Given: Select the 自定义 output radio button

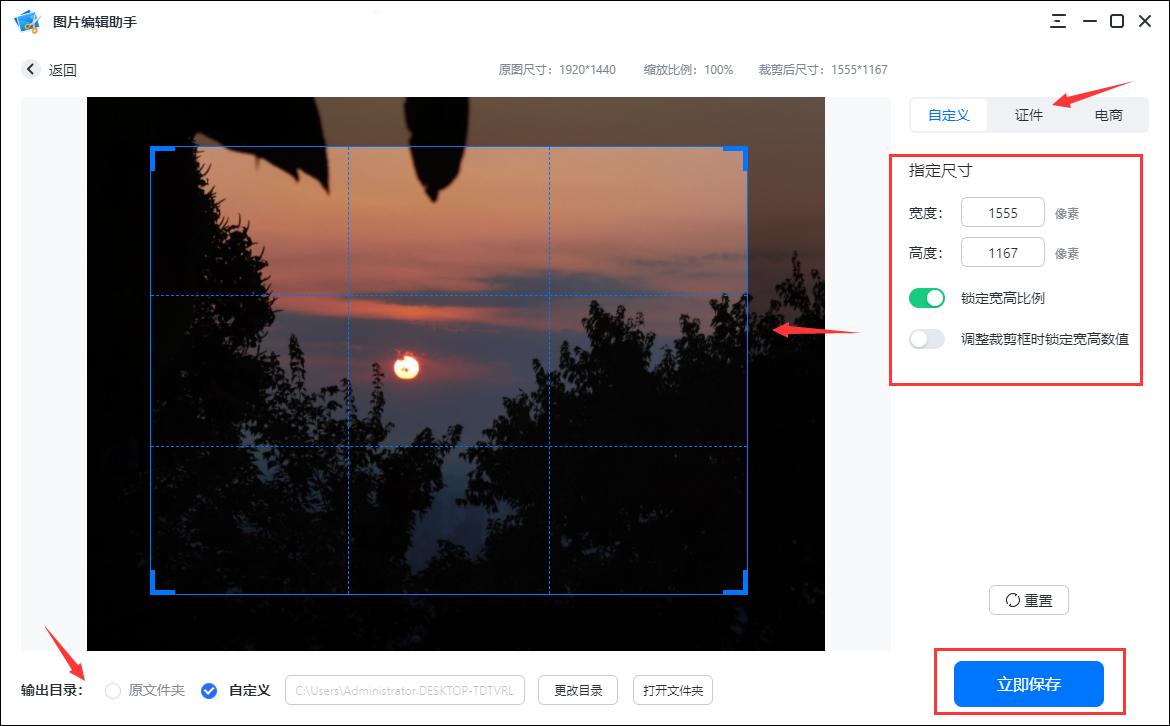Looking at the screenshot, I should coord(209,690).
